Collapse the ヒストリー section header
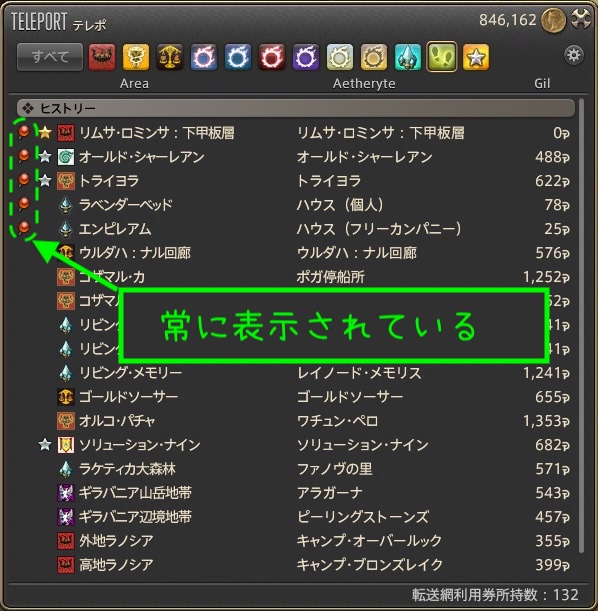598x611 pixels. 296,108
